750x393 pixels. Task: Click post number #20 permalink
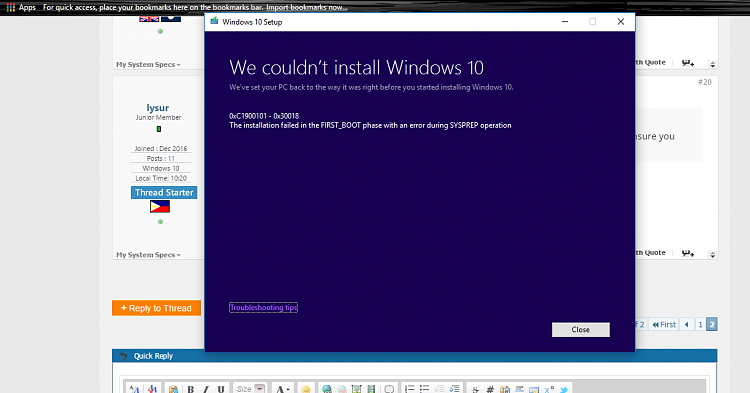tap(705, 82)
